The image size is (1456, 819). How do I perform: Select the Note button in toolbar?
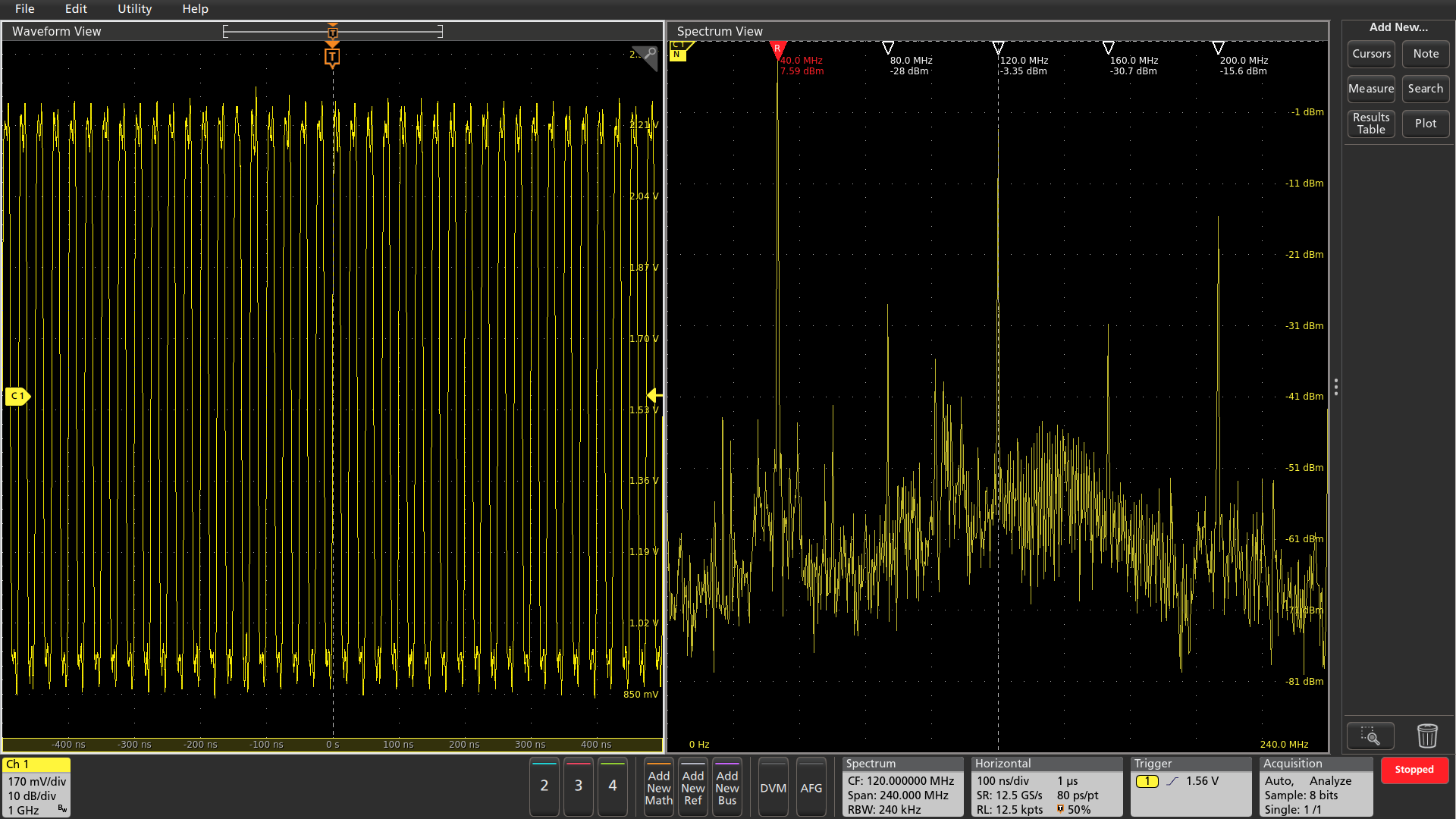[x=1424, y=54]
